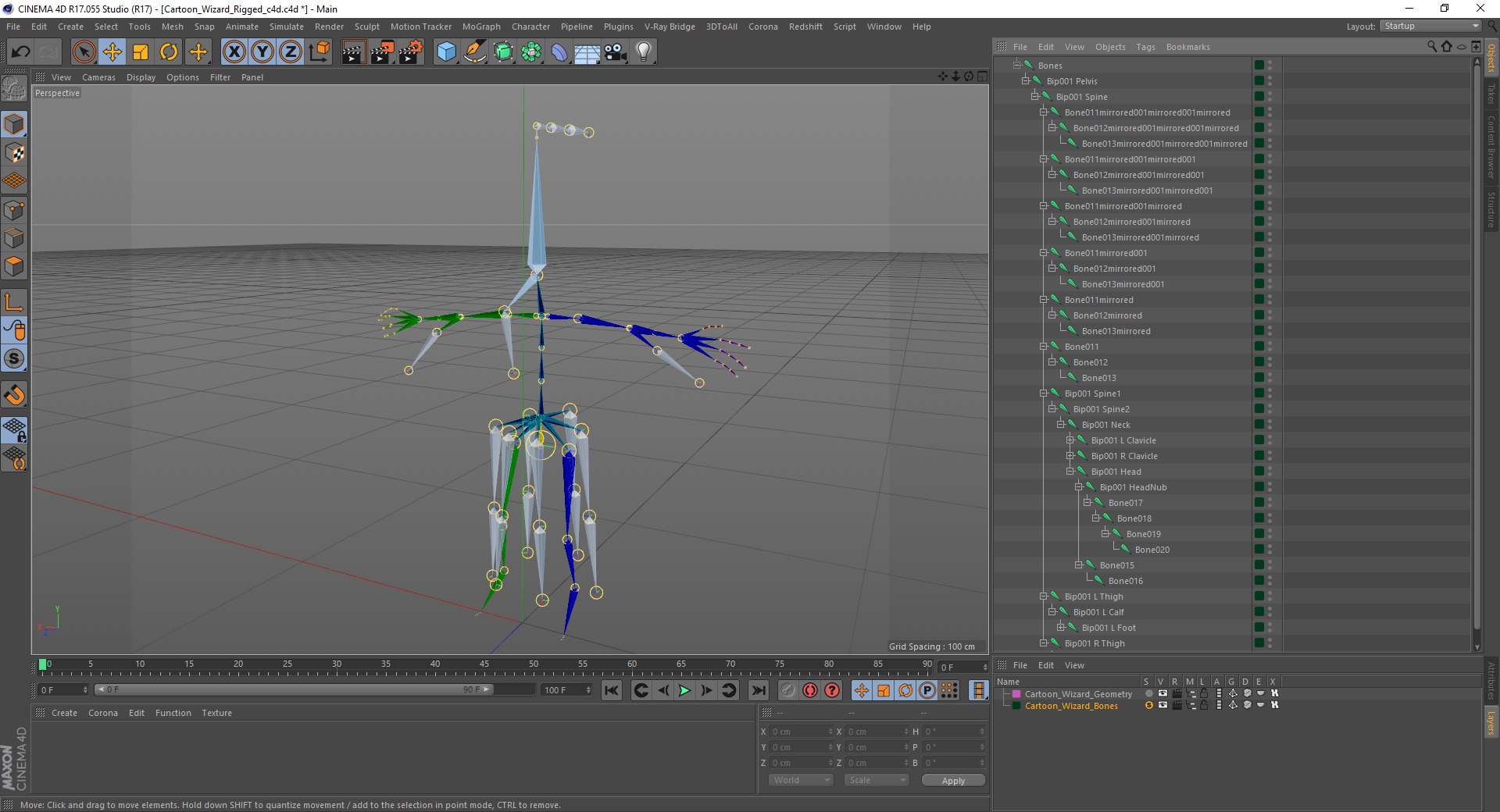The width and height of the screenshot is (1500, 812).
Task: Open the Bookmarks menu in Object Manager
Action: click(x=1187, y=47)
